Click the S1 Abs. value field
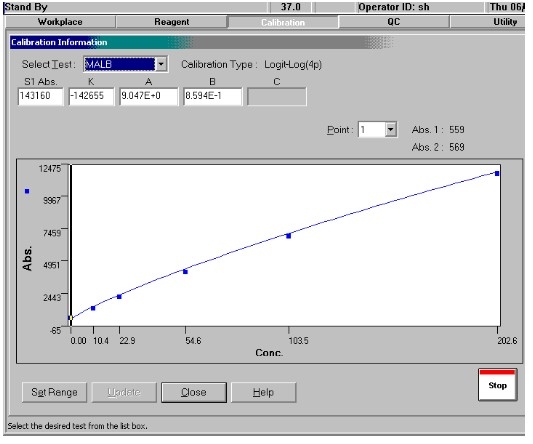 click(40, 96)
